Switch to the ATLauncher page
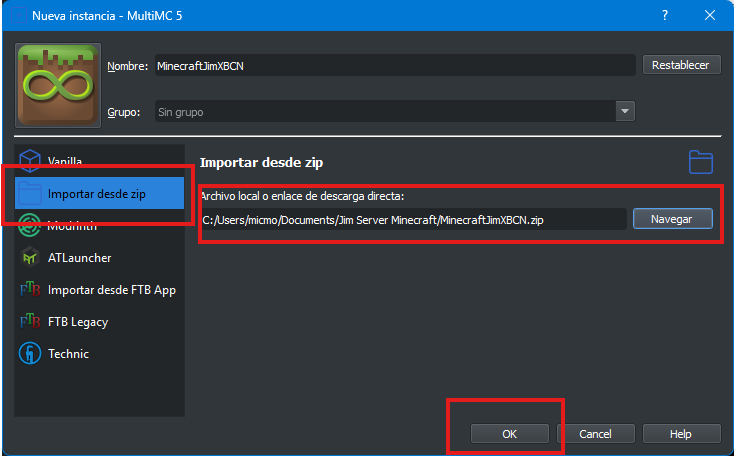 pos(79,257)
